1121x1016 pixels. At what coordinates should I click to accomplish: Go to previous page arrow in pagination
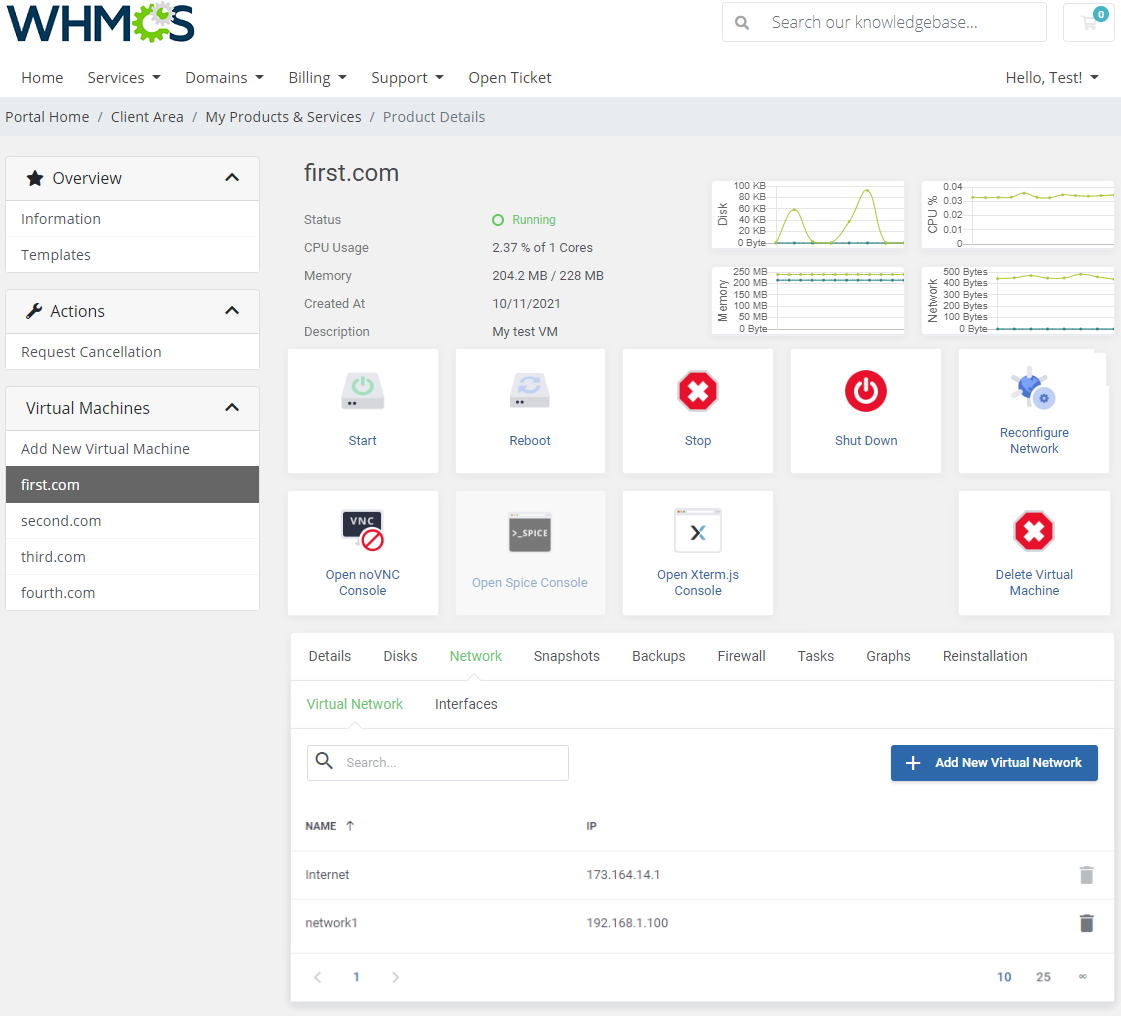click(x=317, y=977)
